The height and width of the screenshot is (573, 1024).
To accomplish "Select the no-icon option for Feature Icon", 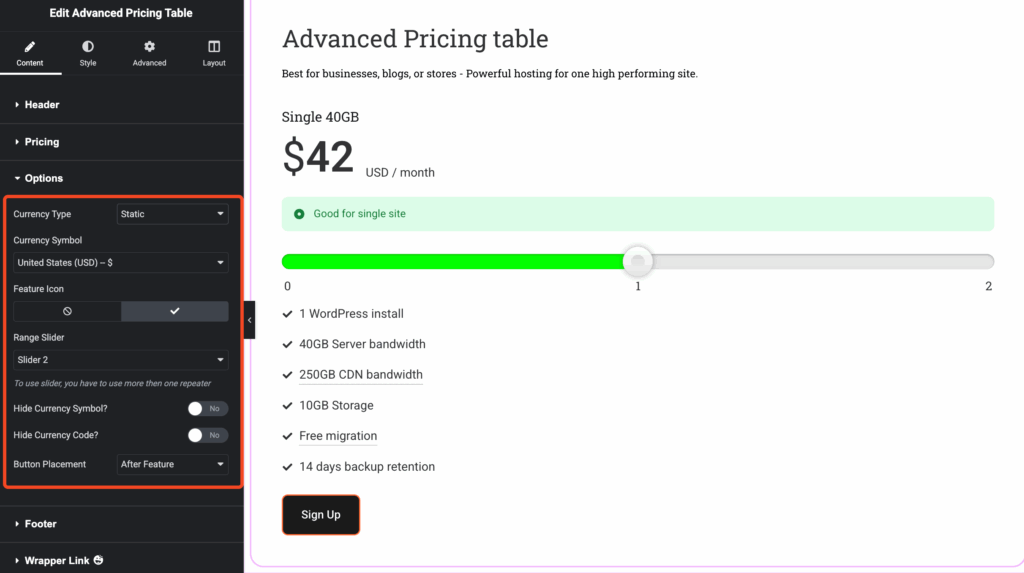I will tap(67, 311).
